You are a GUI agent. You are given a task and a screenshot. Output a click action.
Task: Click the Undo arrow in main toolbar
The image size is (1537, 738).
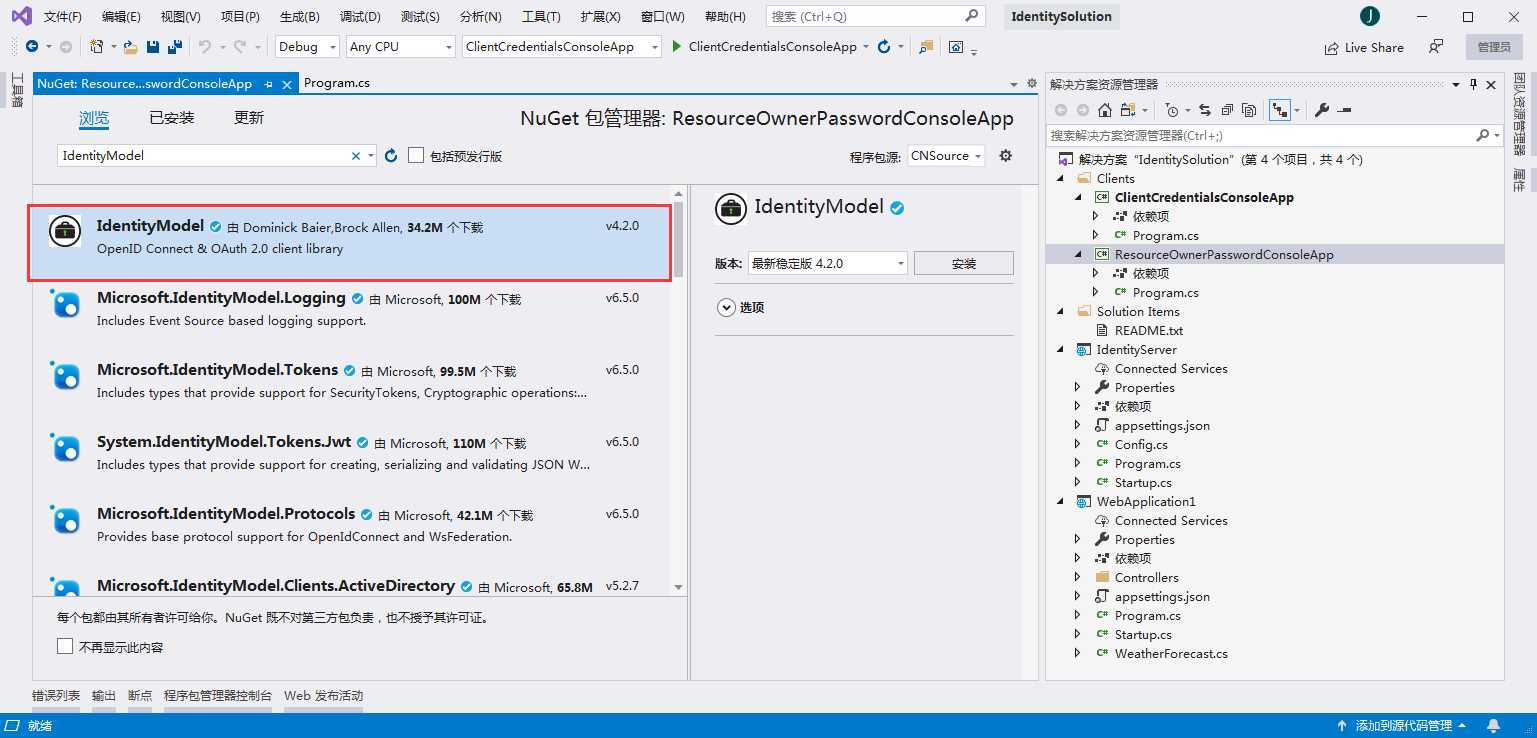tap(204, 47)
